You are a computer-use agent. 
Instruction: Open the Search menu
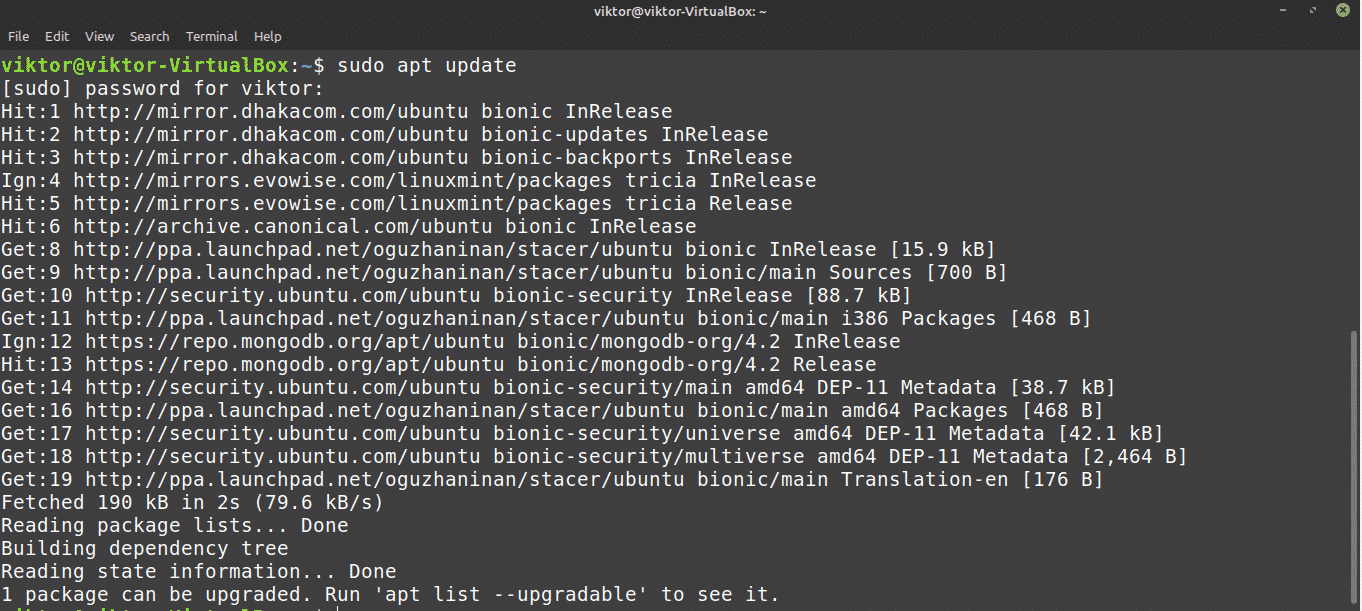tap(149, 36)
